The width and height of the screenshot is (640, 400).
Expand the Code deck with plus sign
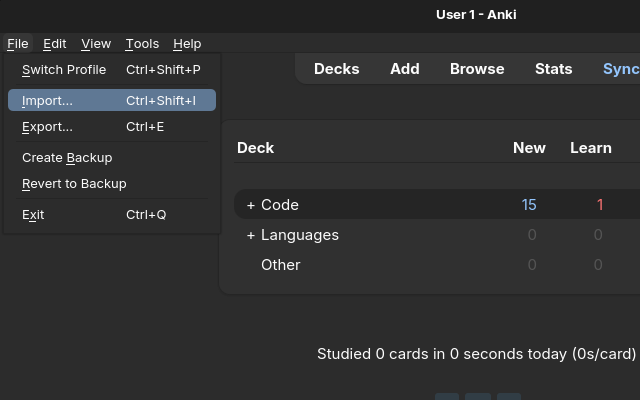coord(251,205)
